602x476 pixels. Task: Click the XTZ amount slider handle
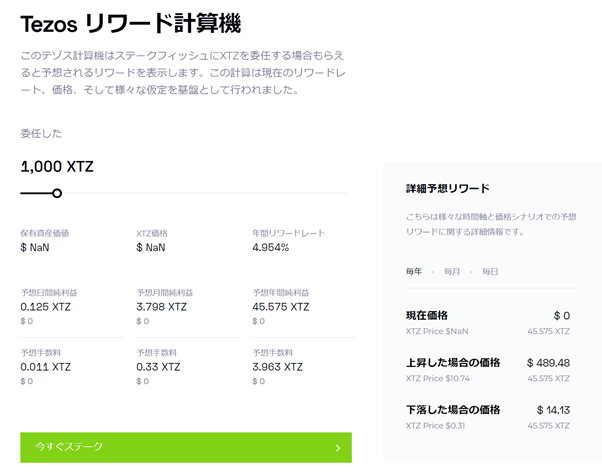click(x=57, y=193)
